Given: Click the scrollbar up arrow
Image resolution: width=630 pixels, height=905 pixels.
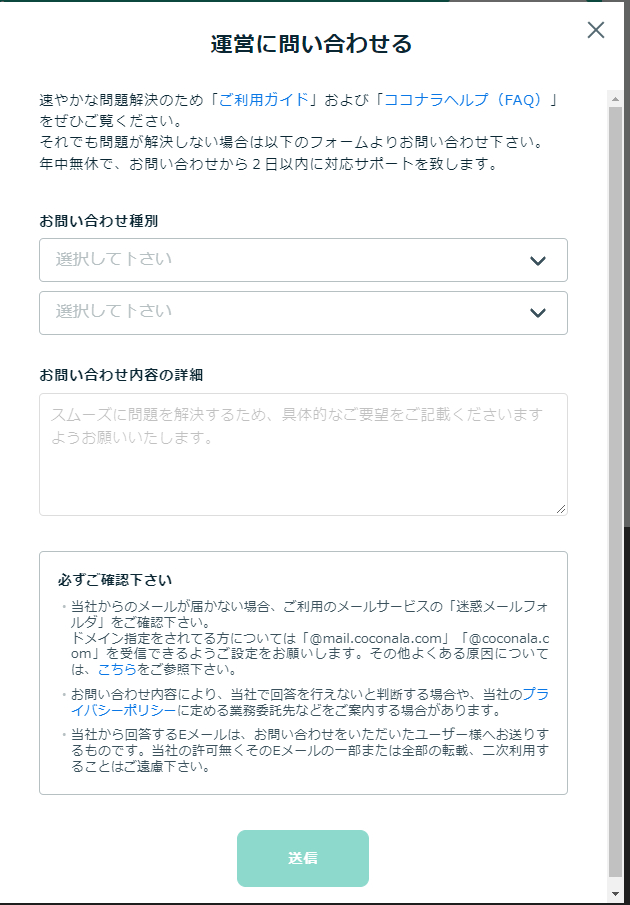Looking at the screenshot, I should pyautogui.click(x=615, y=97).
